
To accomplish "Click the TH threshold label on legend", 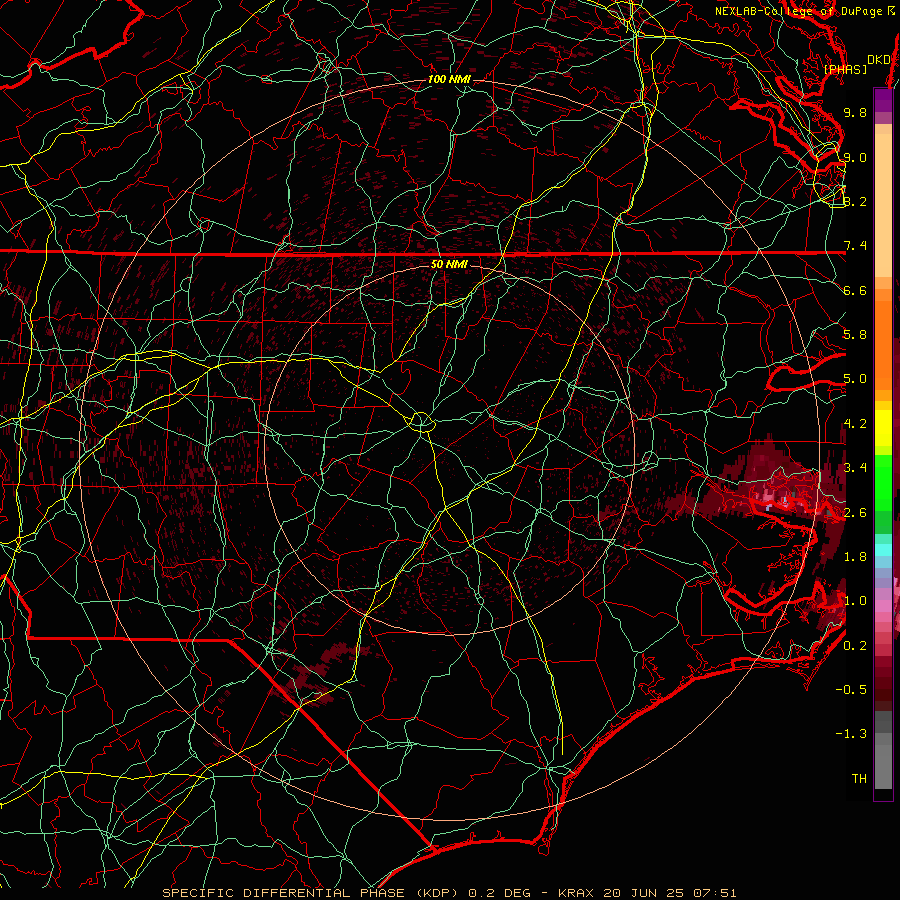I will pyautogui.click(x=859, y=778).
